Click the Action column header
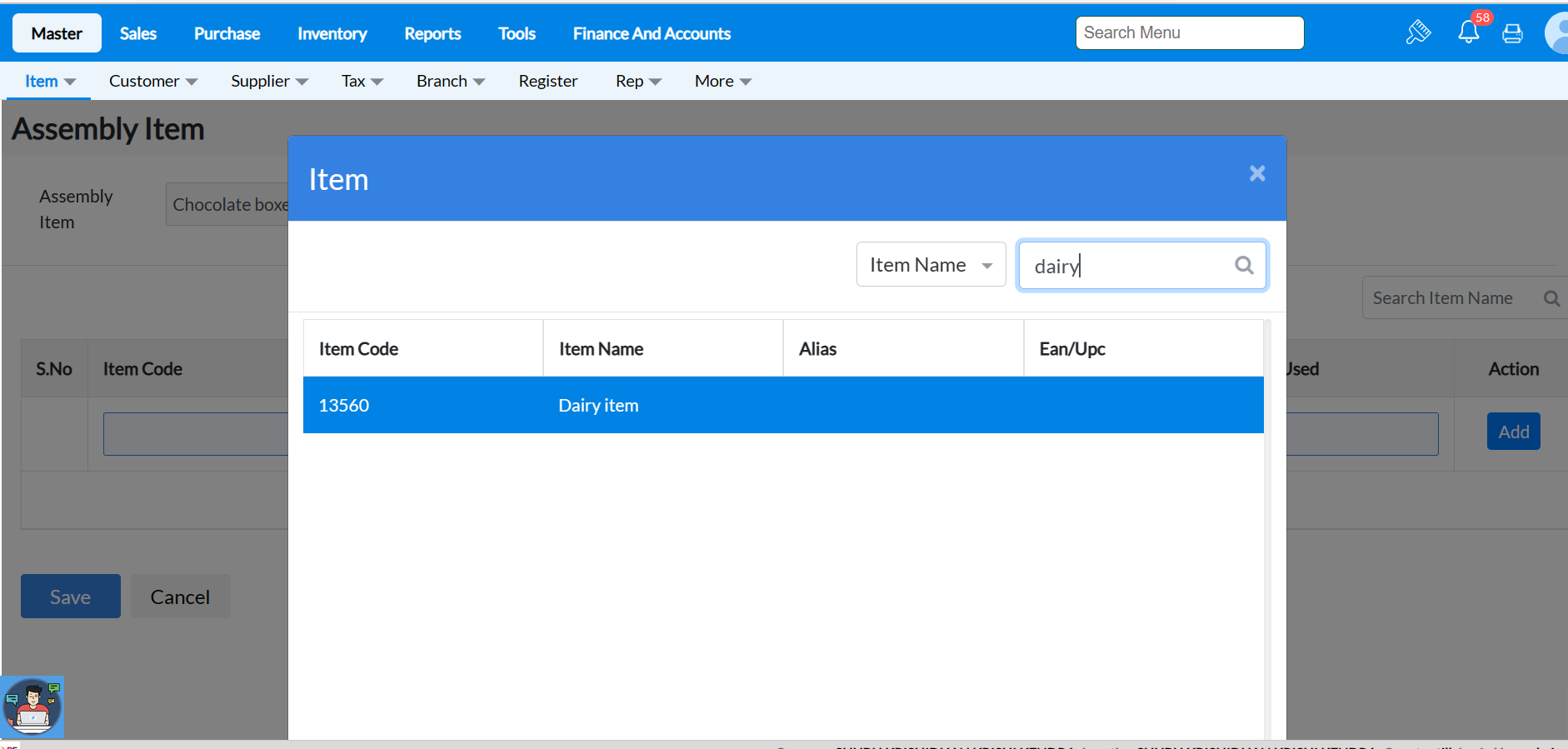Image resolution: width=1568 pixels, height=749 pixels. tap(1513, 369)
